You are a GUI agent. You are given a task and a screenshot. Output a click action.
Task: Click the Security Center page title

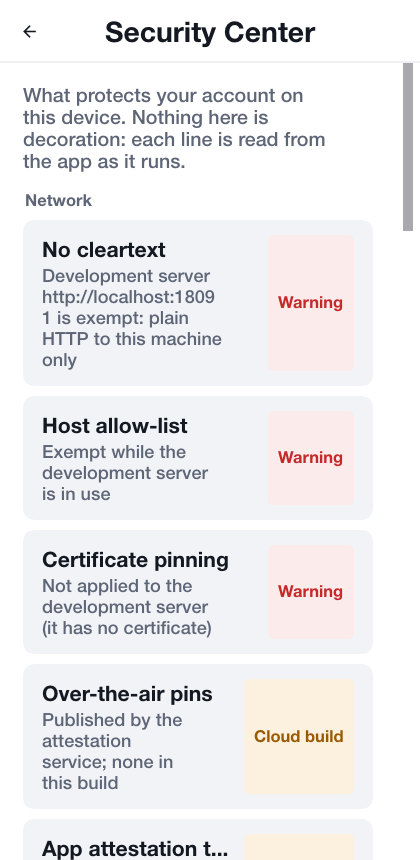210,32
